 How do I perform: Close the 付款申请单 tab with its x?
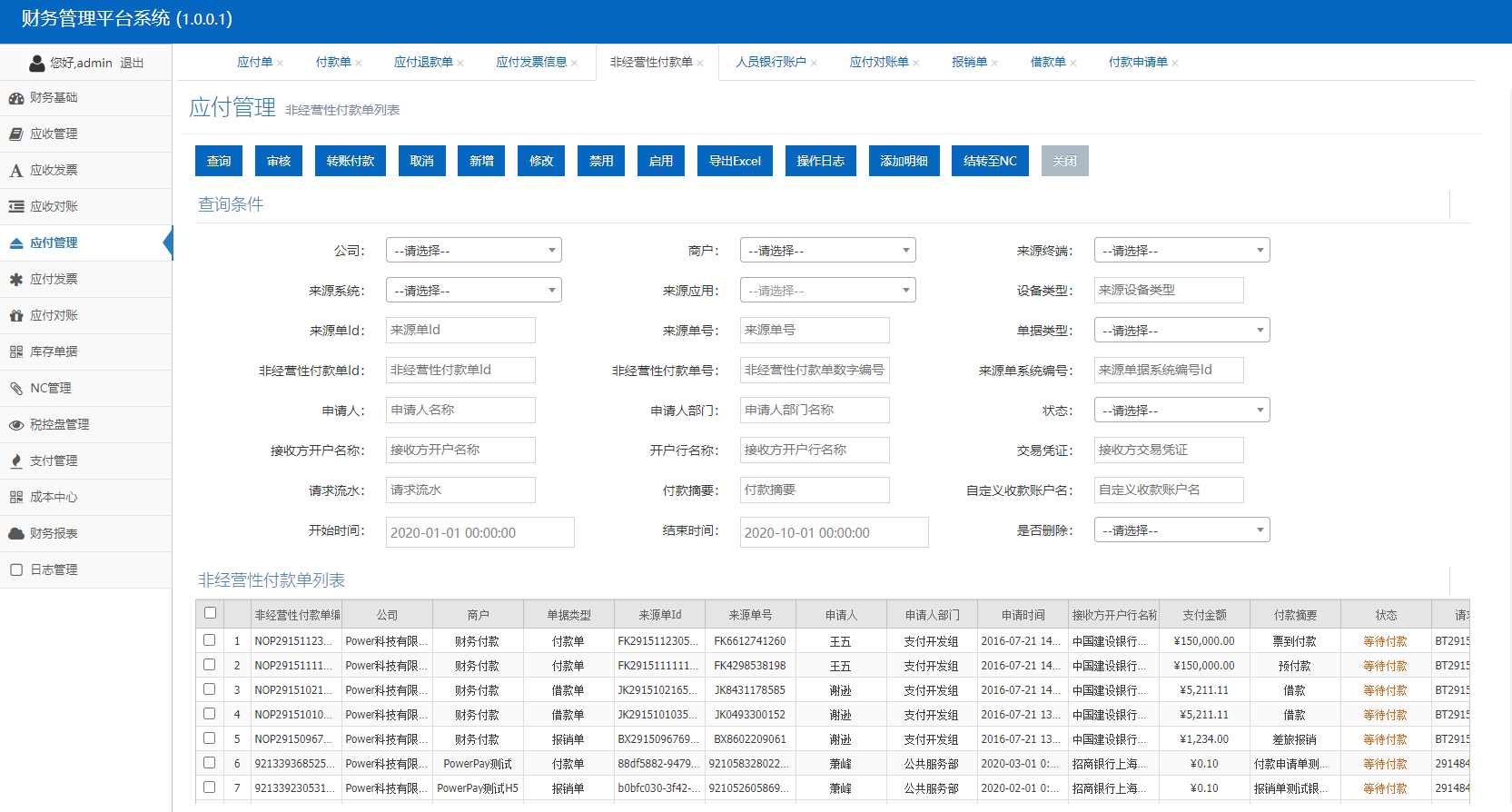pyautogui.click(x=1175, y=64)
